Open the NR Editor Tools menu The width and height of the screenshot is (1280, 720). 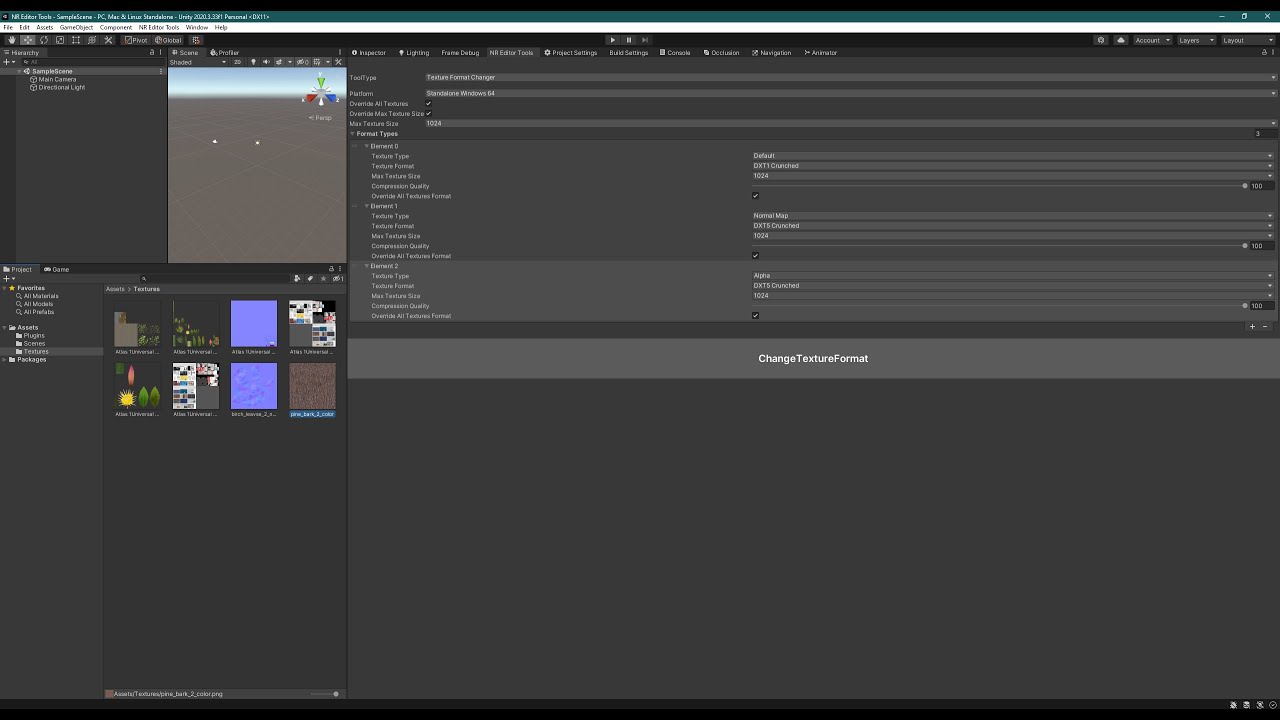[x=159, y=27]
